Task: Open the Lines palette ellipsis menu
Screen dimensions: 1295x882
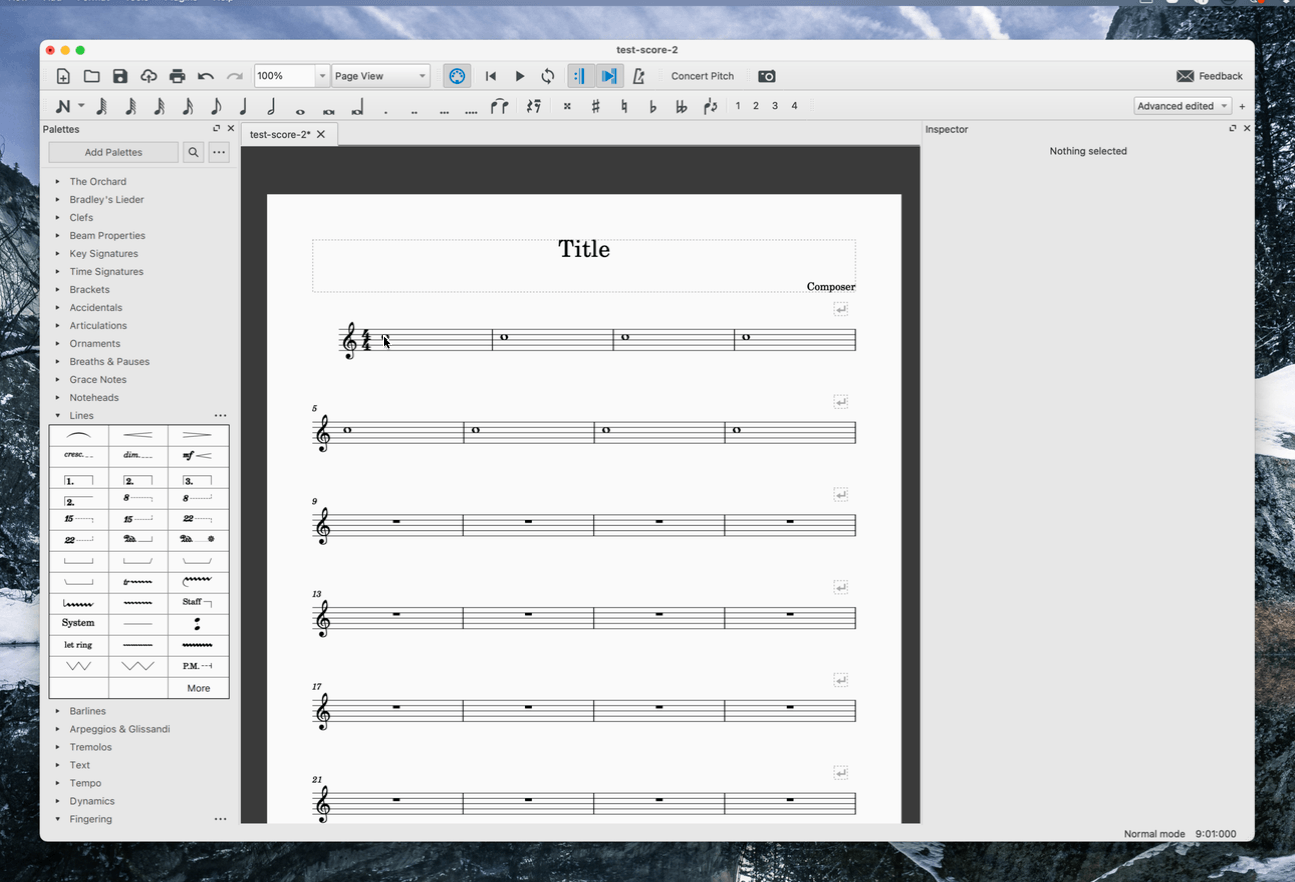Action: [x=220, y=415]
